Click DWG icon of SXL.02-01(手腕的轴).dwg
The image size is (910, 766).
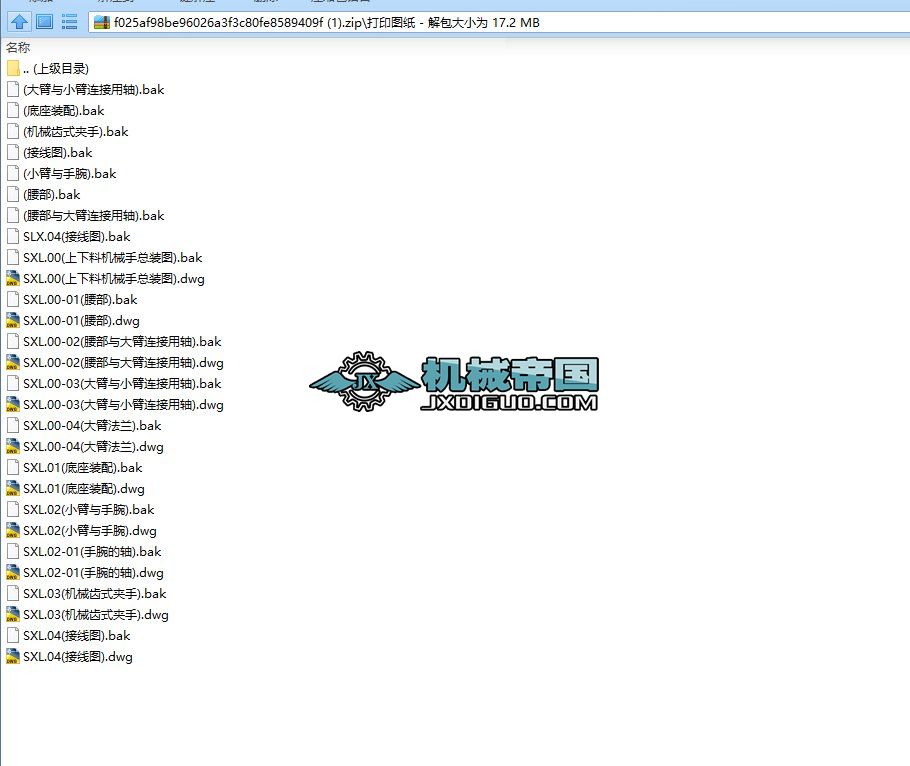13,572
